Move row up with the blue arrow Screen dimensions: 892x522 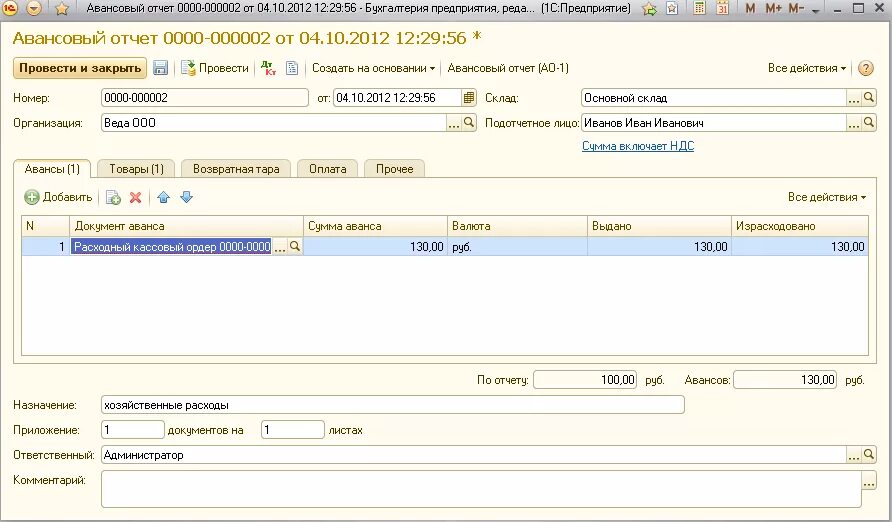(x=163, y=197)
